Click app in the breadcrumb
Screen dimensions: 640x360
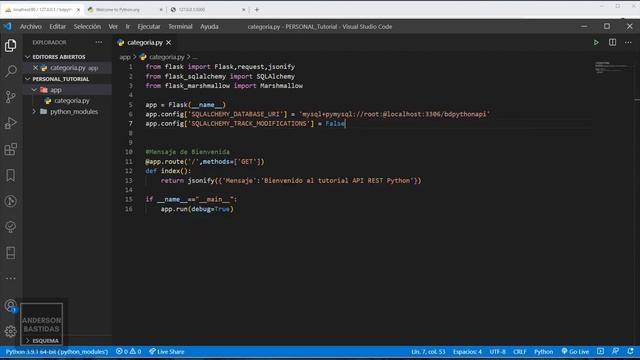tap(124, 57)
